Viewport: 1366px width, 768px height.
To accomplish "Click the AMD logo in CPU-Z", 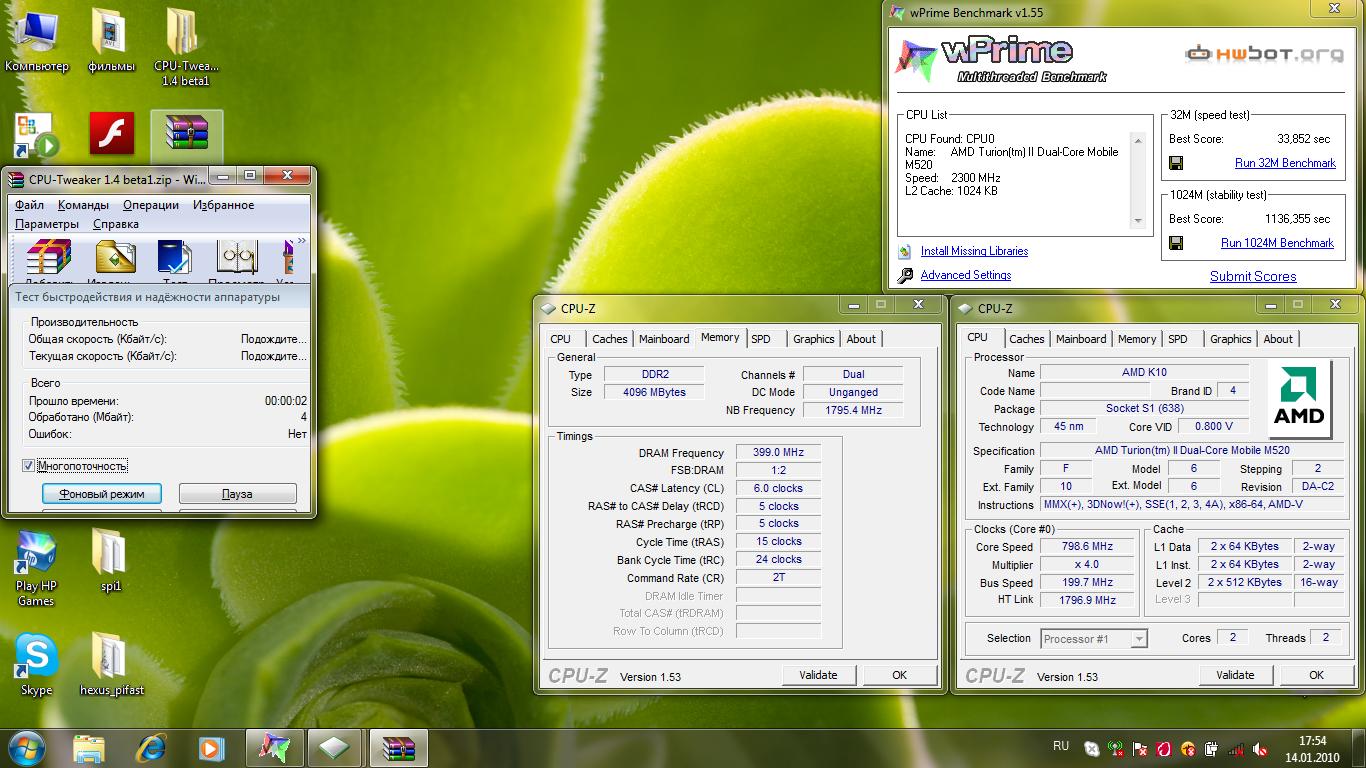I will (1300, 400).
